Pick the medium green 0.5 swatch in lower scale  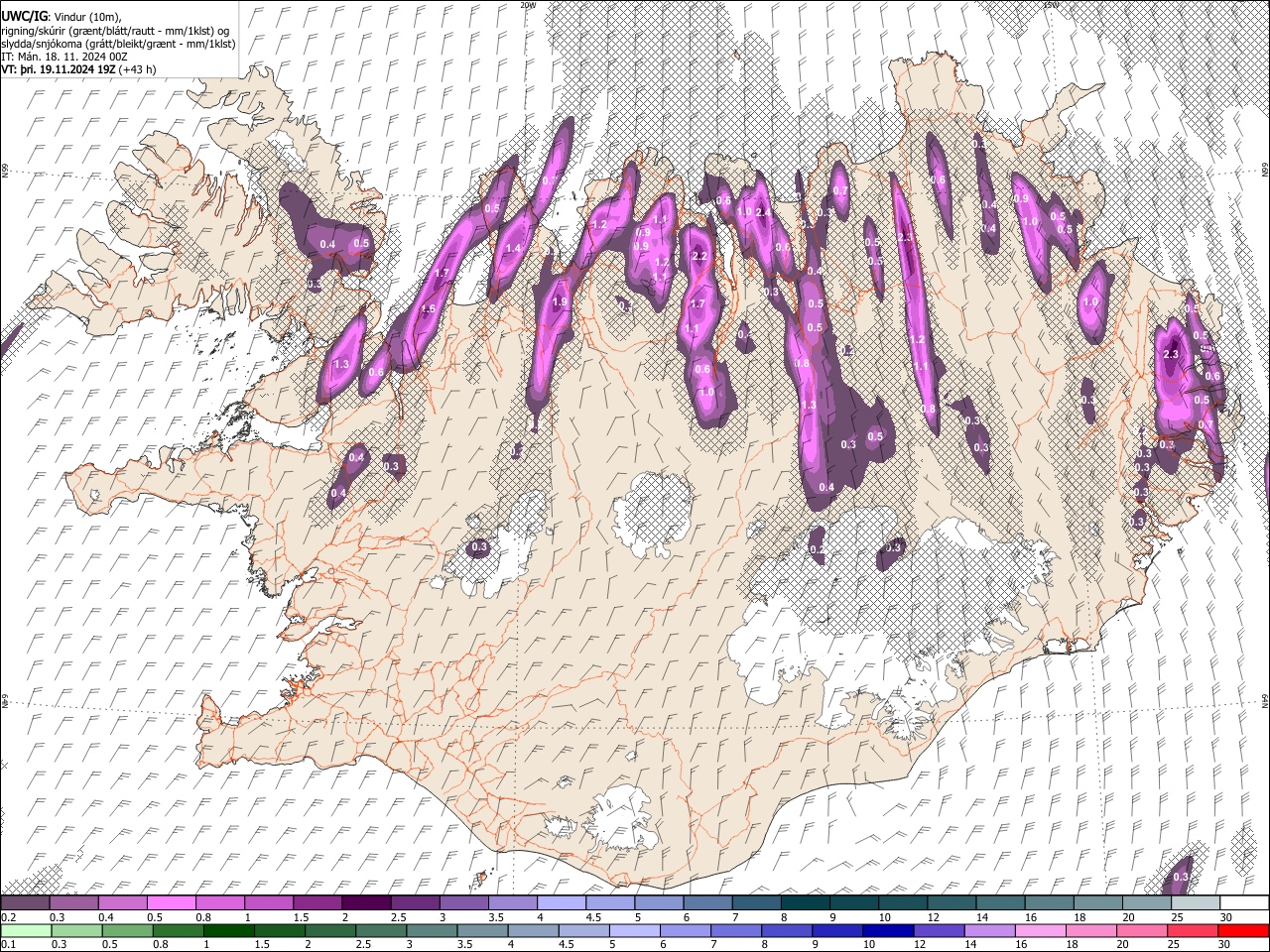click(x=127, y=930)
